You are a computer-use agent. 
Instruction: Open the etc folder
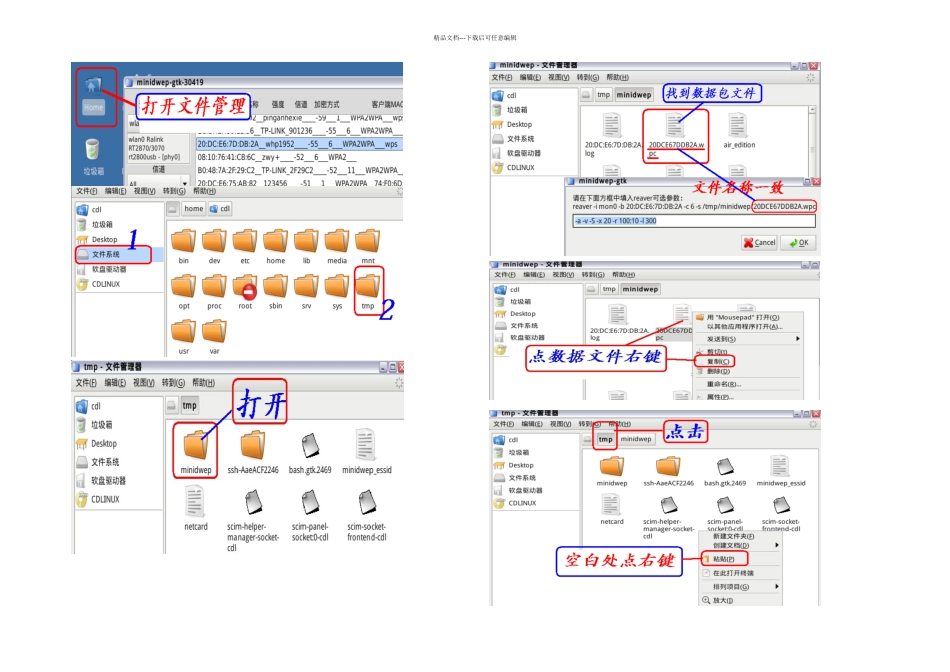(x=245, y=246)
